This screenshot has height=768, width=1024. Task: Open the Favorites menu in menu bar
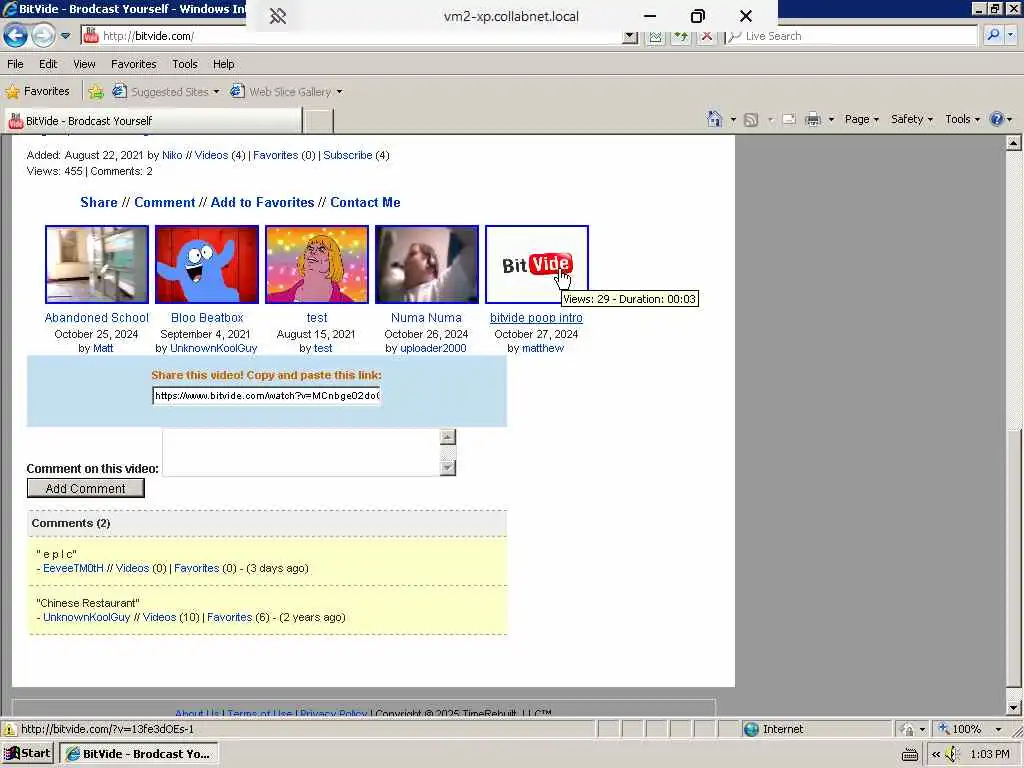point(134,64)
